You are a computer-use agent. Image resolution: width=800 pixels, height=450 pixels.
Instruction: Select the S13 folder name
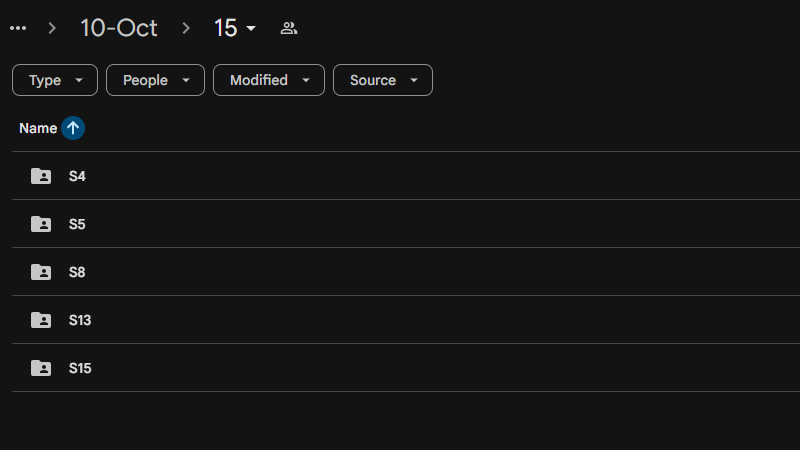click(80, 320)
